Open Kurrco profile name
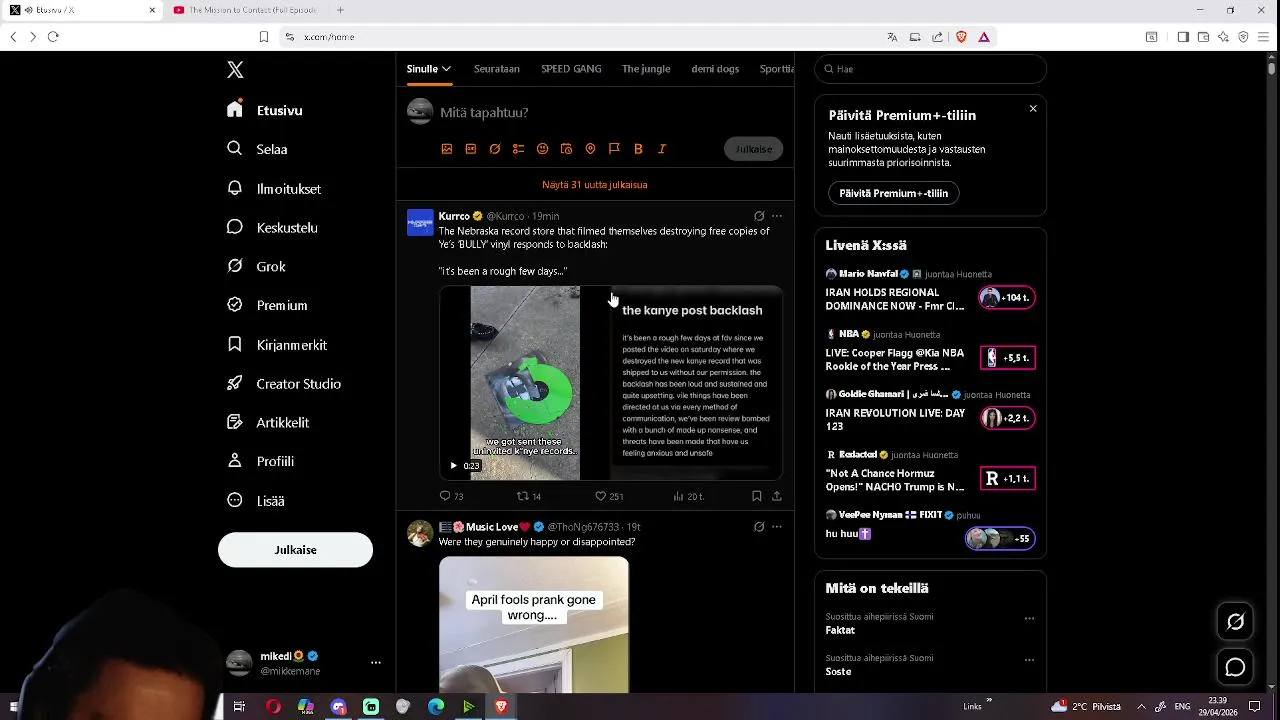 (x=454, y=216)
